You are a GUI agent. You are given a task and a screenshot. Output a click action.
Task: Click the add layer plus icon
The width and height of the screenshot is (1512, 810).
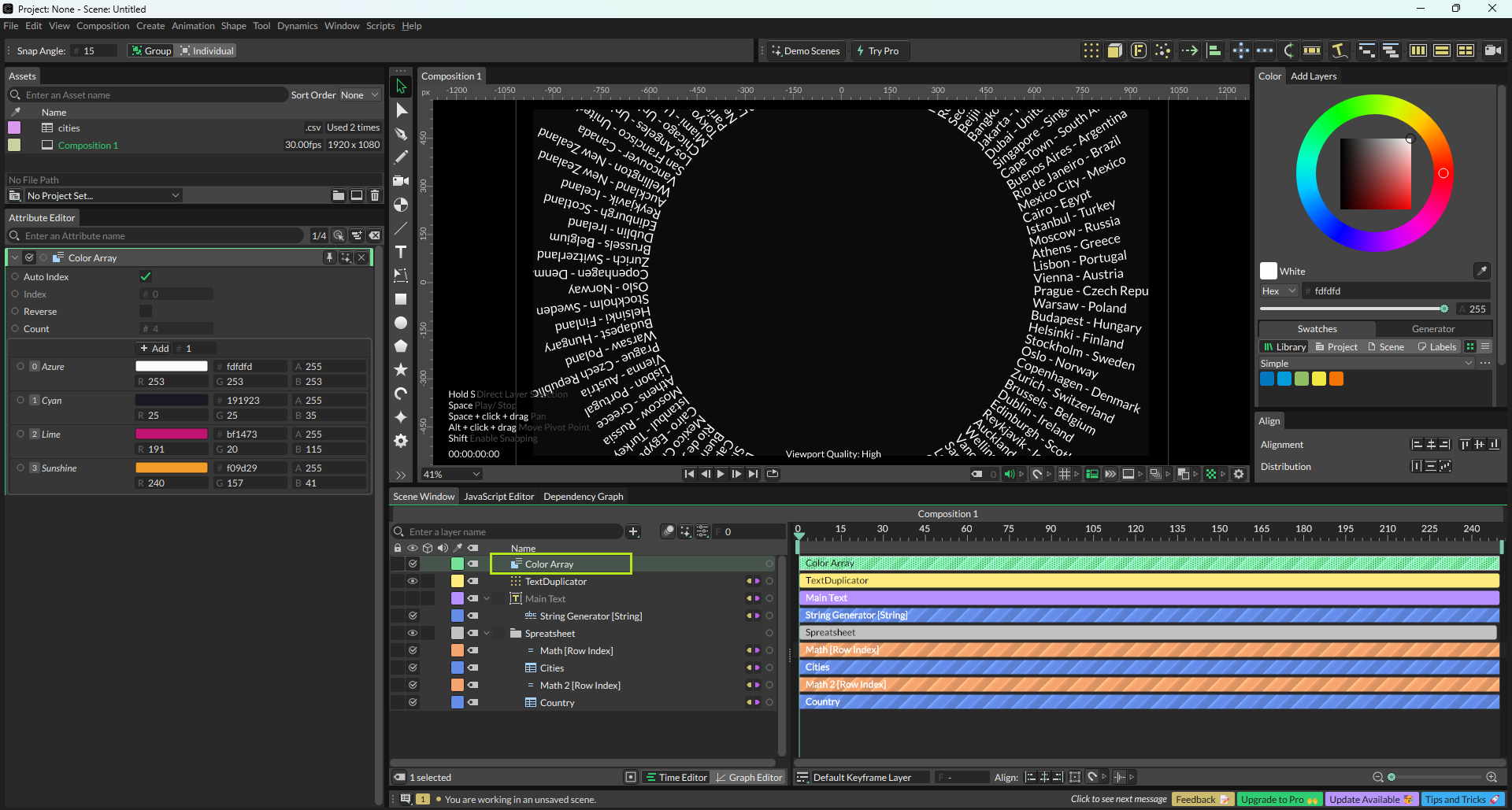633,532
